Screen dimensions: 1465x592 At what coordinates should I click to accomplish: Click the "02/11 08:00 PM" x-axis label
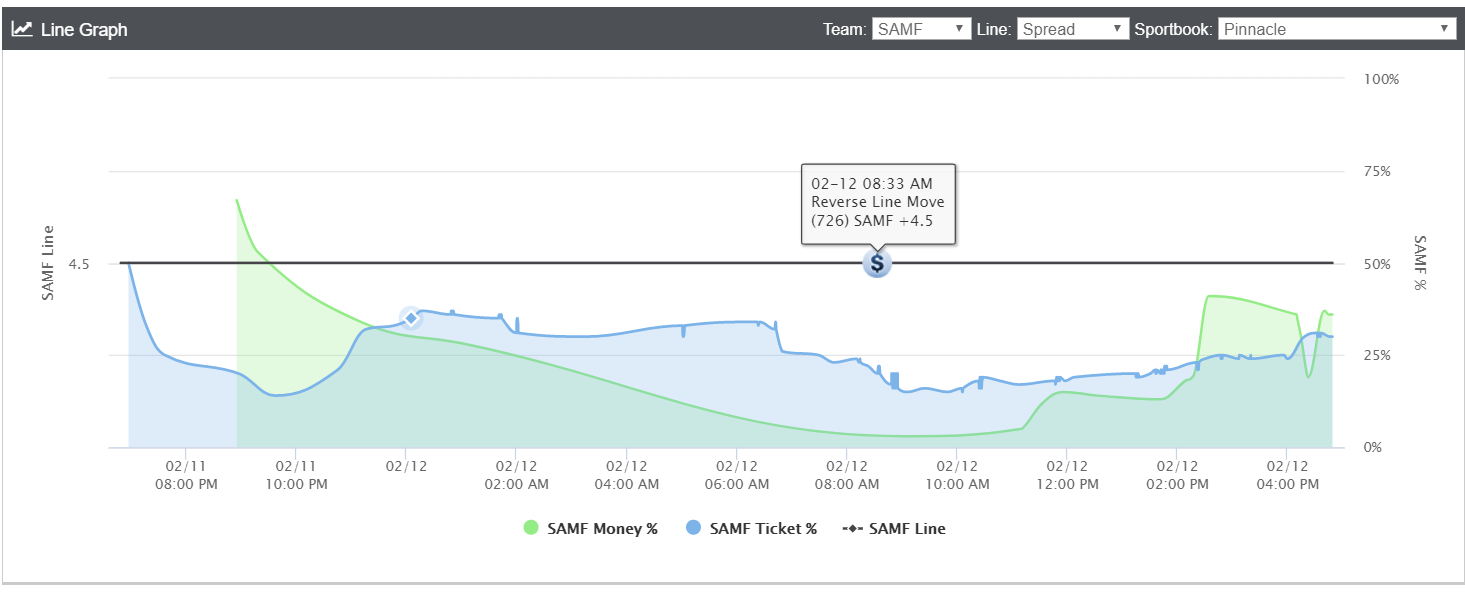[x=185, y=475]
